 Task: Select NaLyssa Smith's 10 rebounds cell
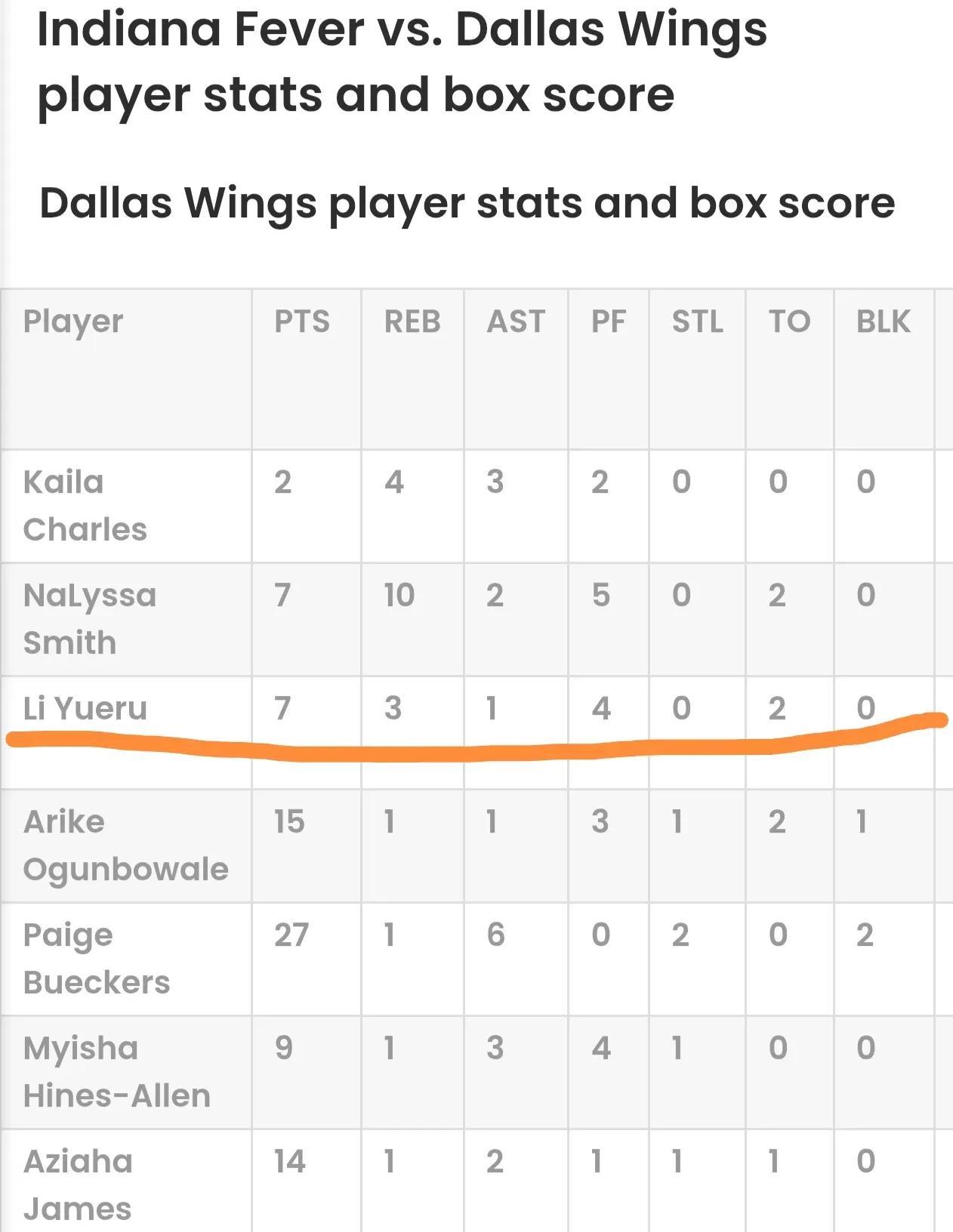[399, 595]
